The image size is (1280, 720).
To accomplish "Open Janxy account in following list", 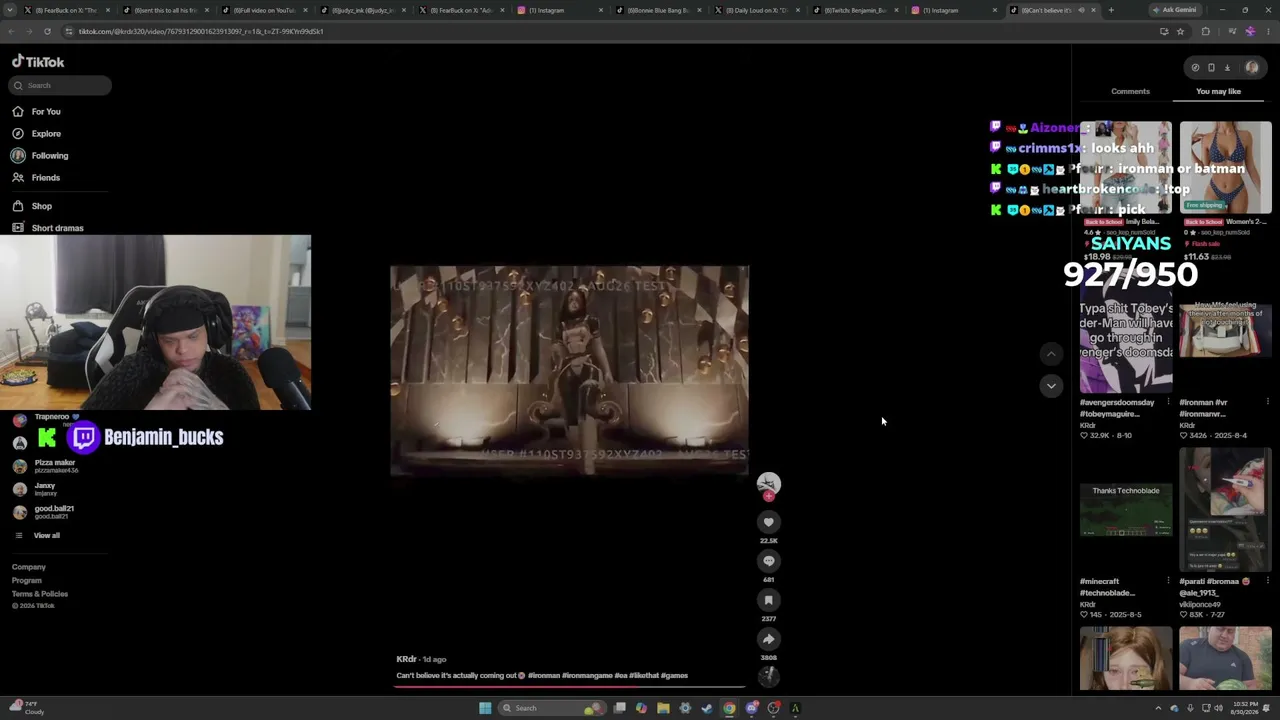I will point(35,488).
